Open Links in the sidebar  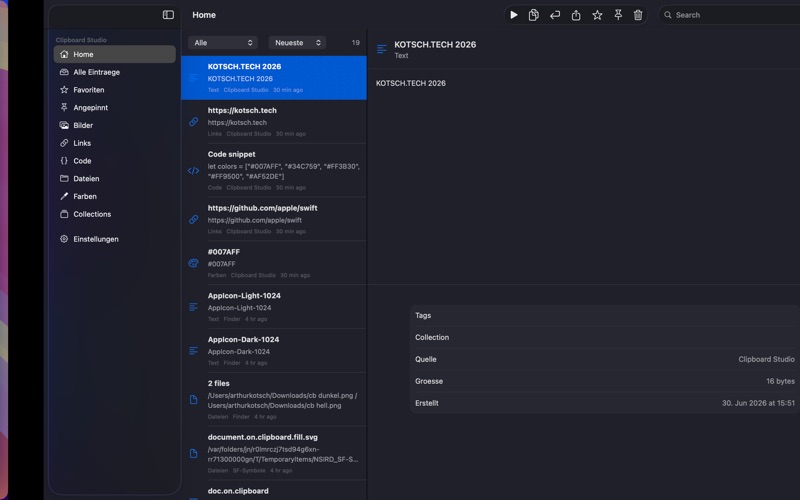[x=115, y=143]
